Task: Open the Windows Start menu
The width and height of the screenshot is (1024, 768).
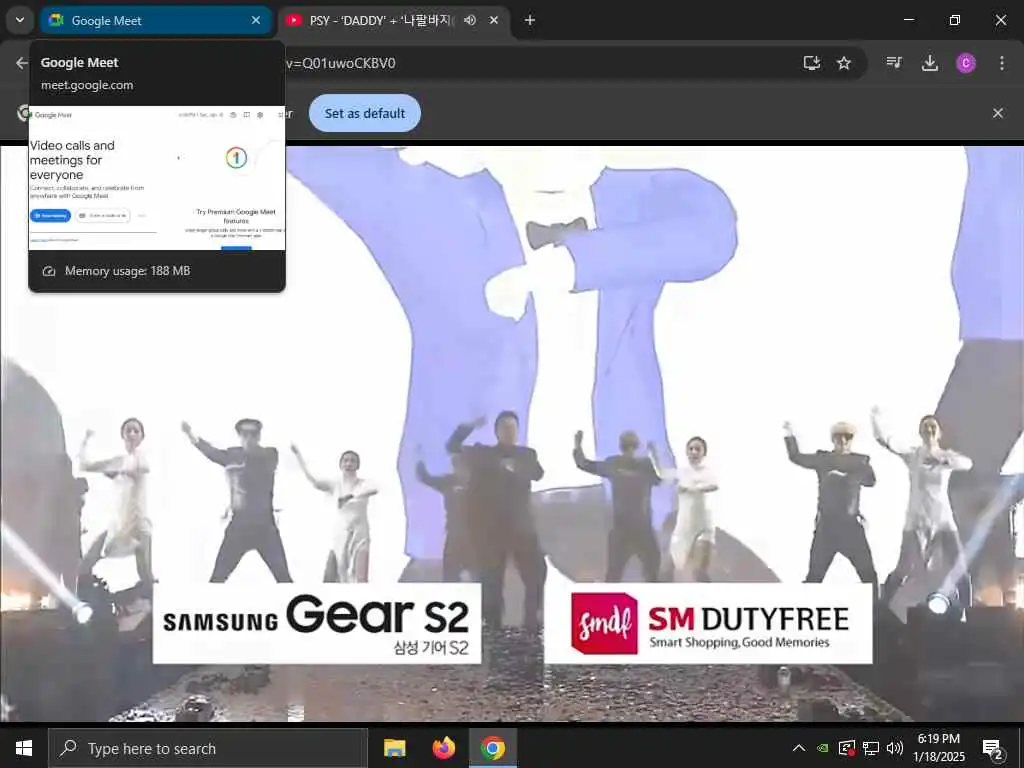Action: [24, 748]
